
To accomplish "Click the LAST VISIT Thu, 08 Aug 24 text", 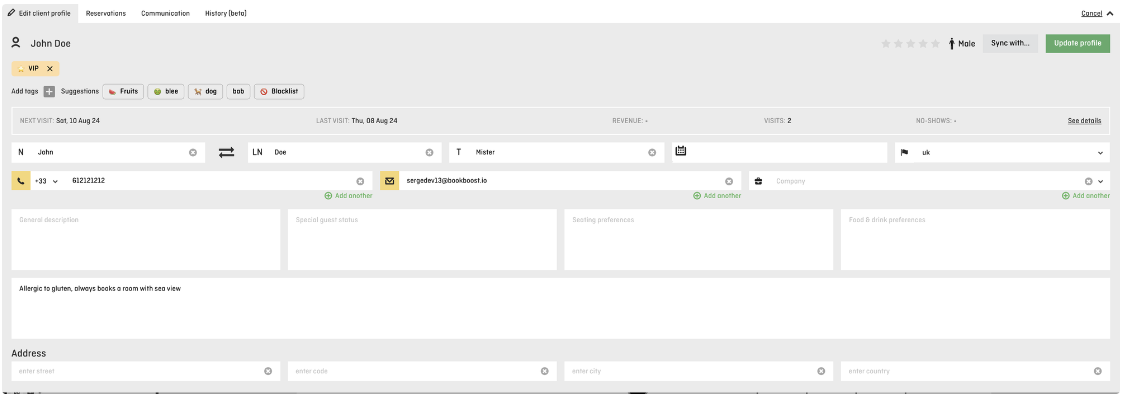I will 357,121.
